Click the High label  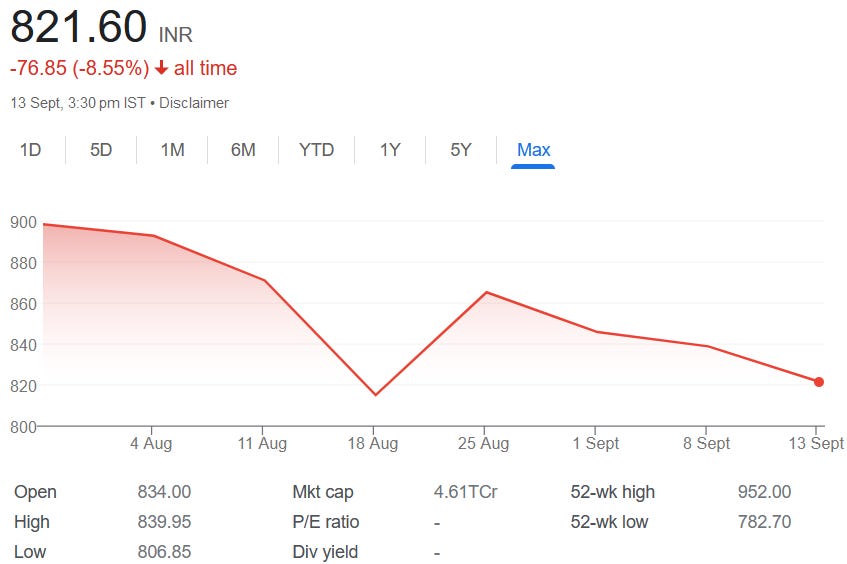(32, 522)
